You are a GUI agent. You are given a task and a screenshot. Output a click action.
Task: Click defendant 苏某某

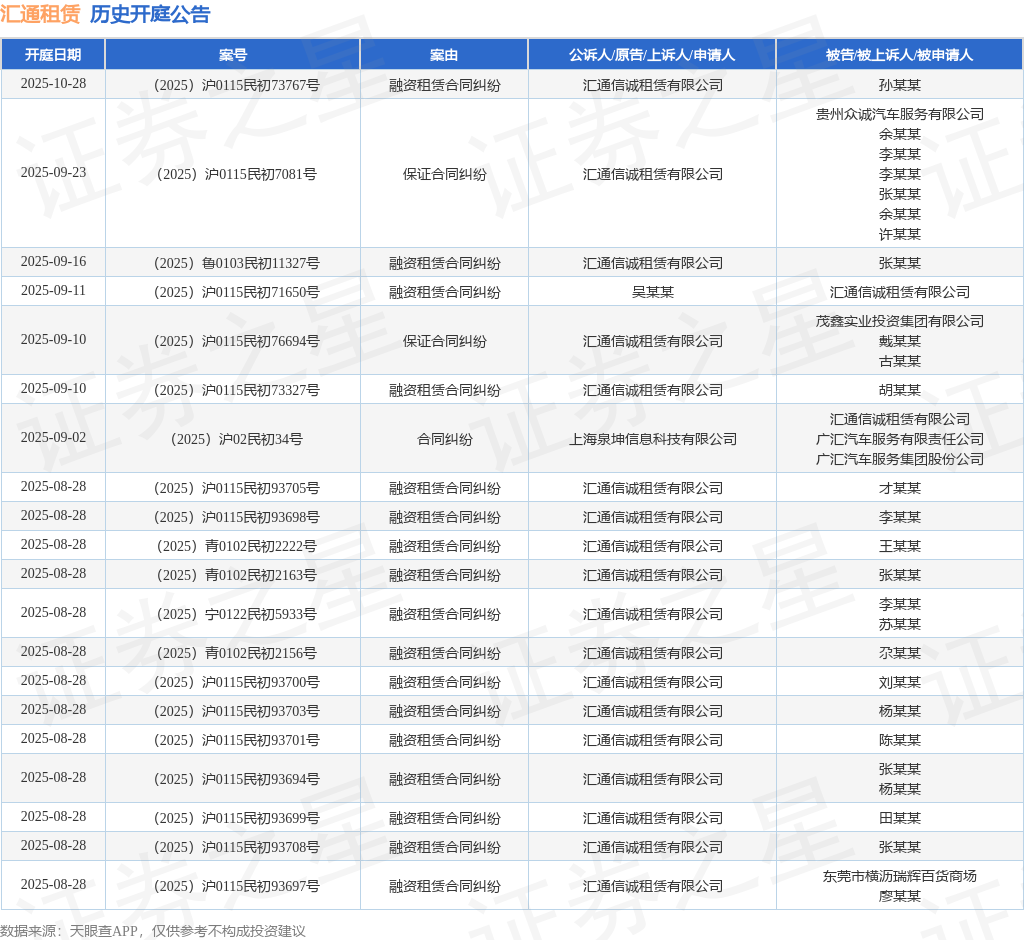899,624
